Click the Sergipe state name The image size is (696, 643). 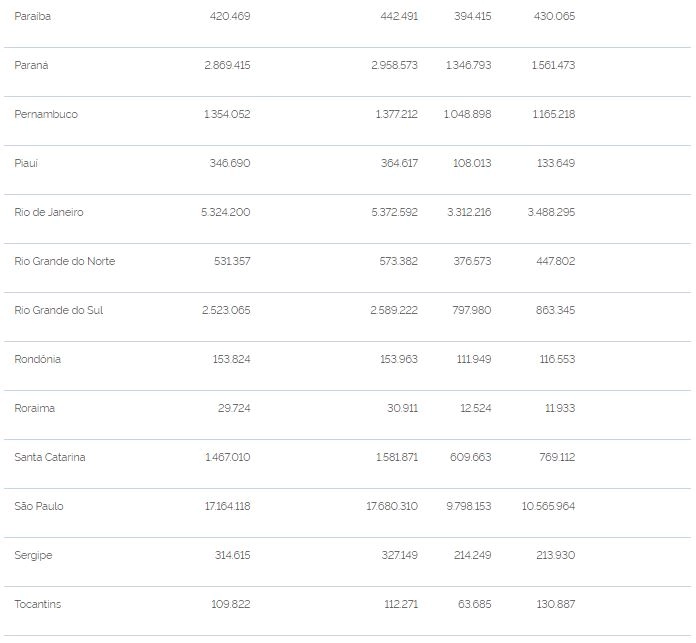click(x=33, y=556)
